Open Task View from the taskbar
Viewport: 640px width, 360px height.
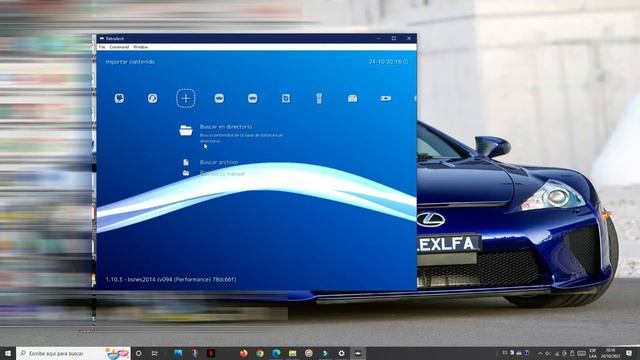(155, 353)
